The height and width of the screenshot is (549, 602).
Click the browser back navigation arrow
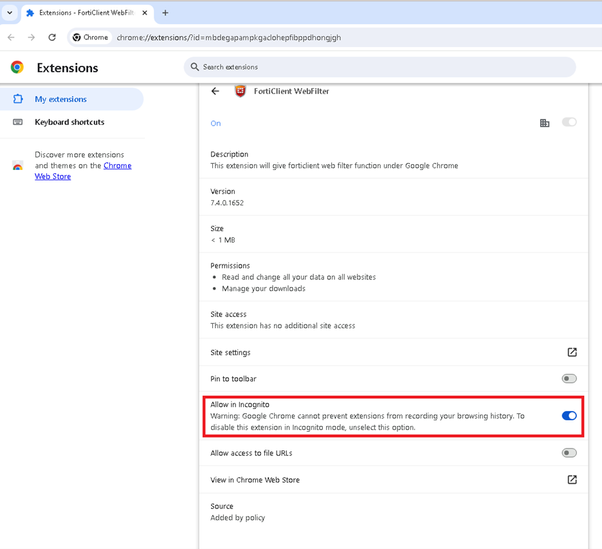click(11, 37)
